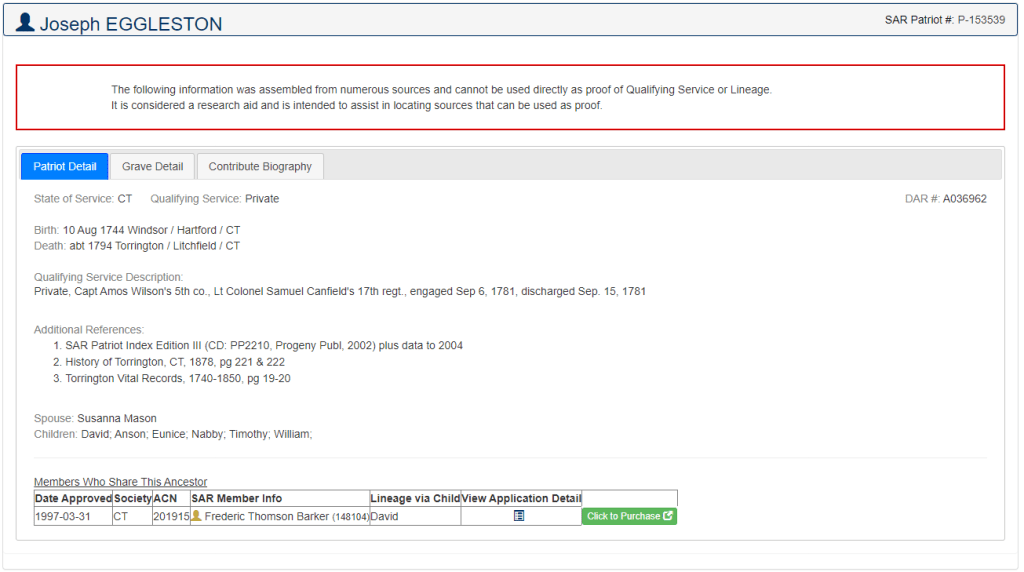Click the Lineage via Child column header
The height and width of the screenshot is (572, 1024).
point(414,498)
